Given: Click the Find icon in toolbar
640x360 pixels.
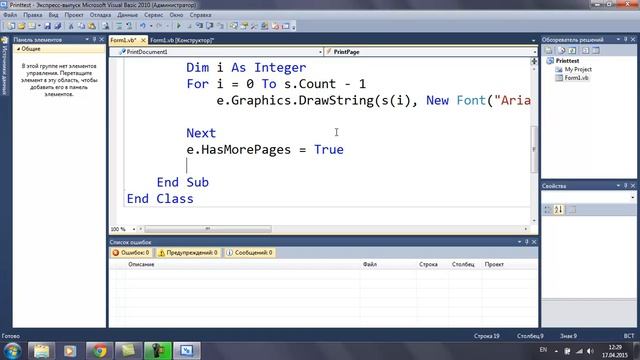Looking at the screenshot, I should tap(106, 26).
